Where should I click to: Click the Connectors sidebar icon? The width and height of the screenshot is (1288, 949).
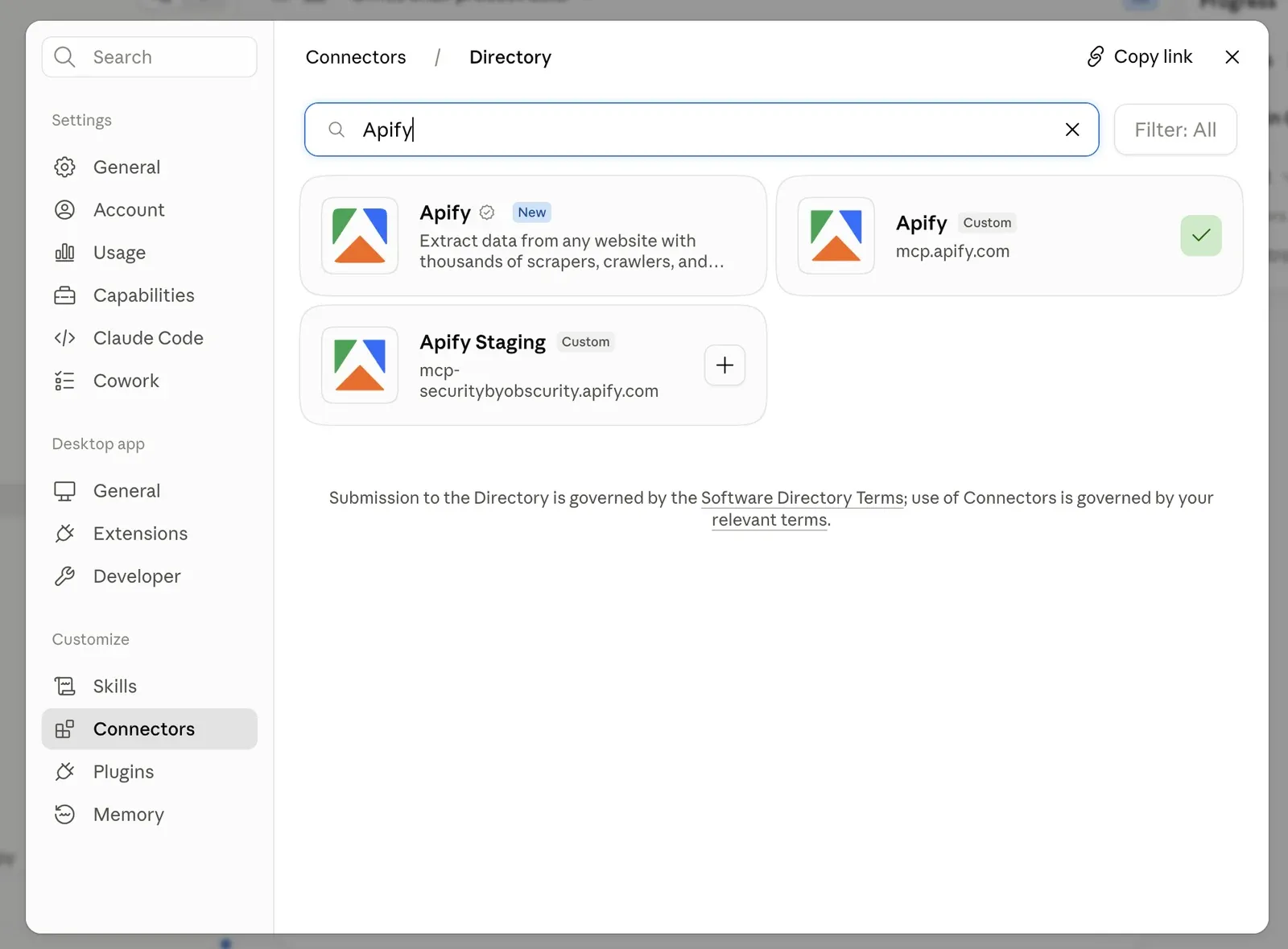[64, 729]
